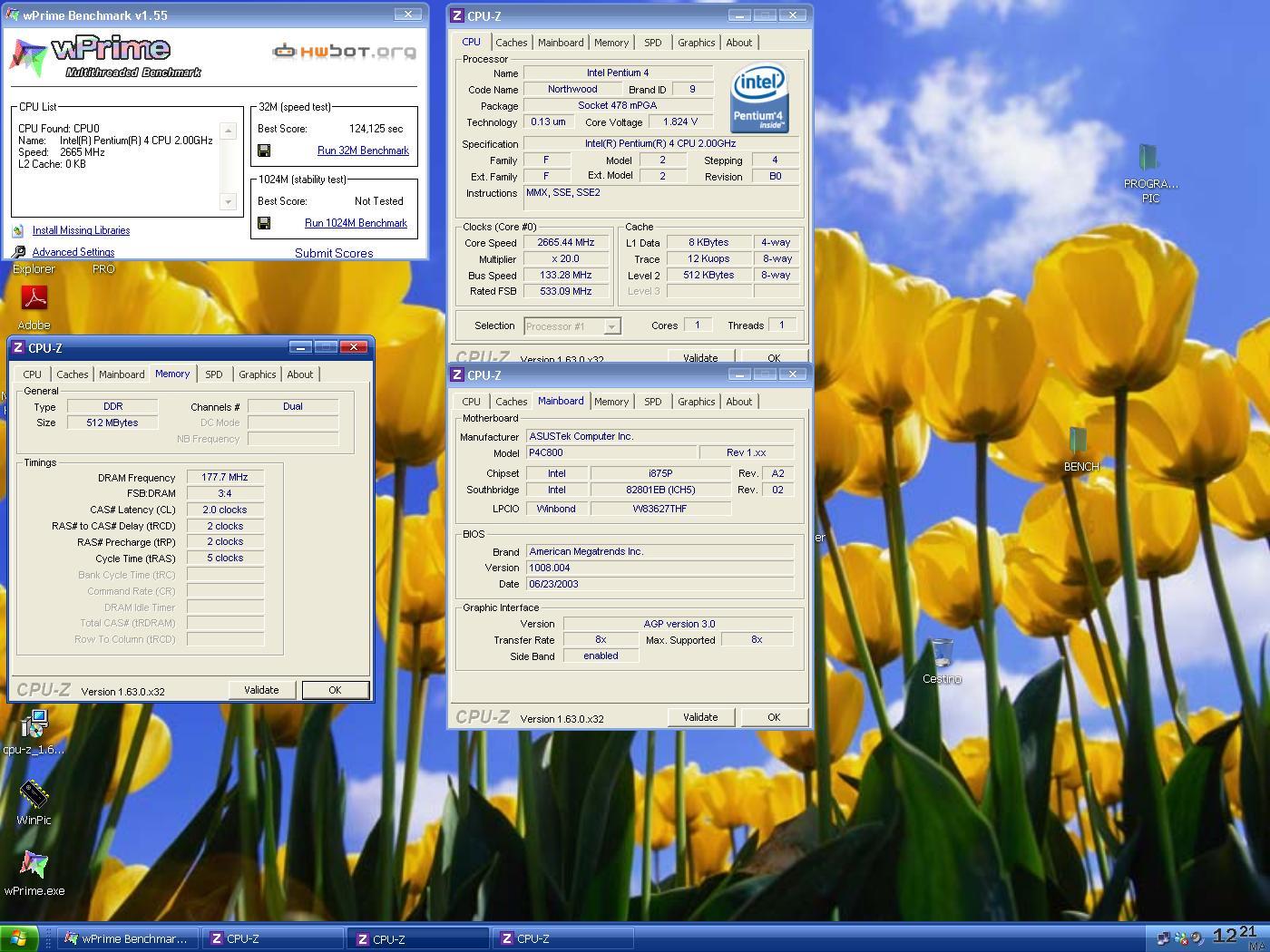
Task: Click the save icon next to 1024M benchmark
Action: coord(264,223)
